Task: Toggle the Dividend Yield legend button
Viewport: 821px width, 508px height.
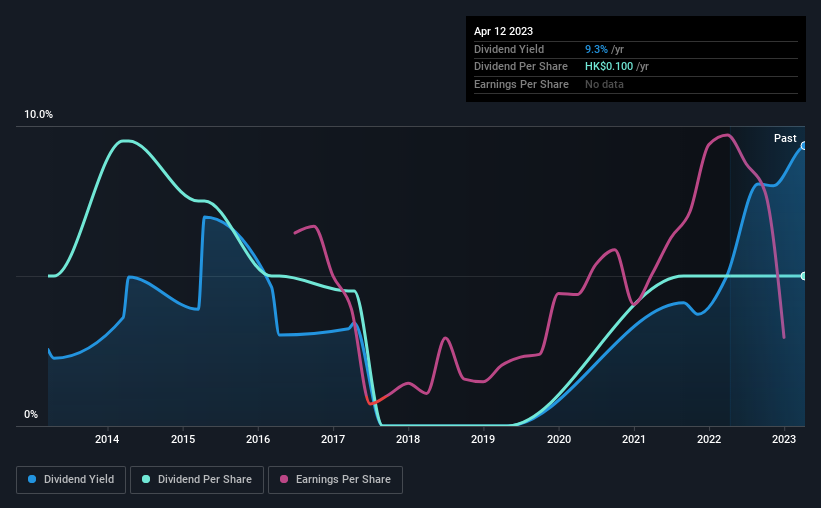Action: 71,480
